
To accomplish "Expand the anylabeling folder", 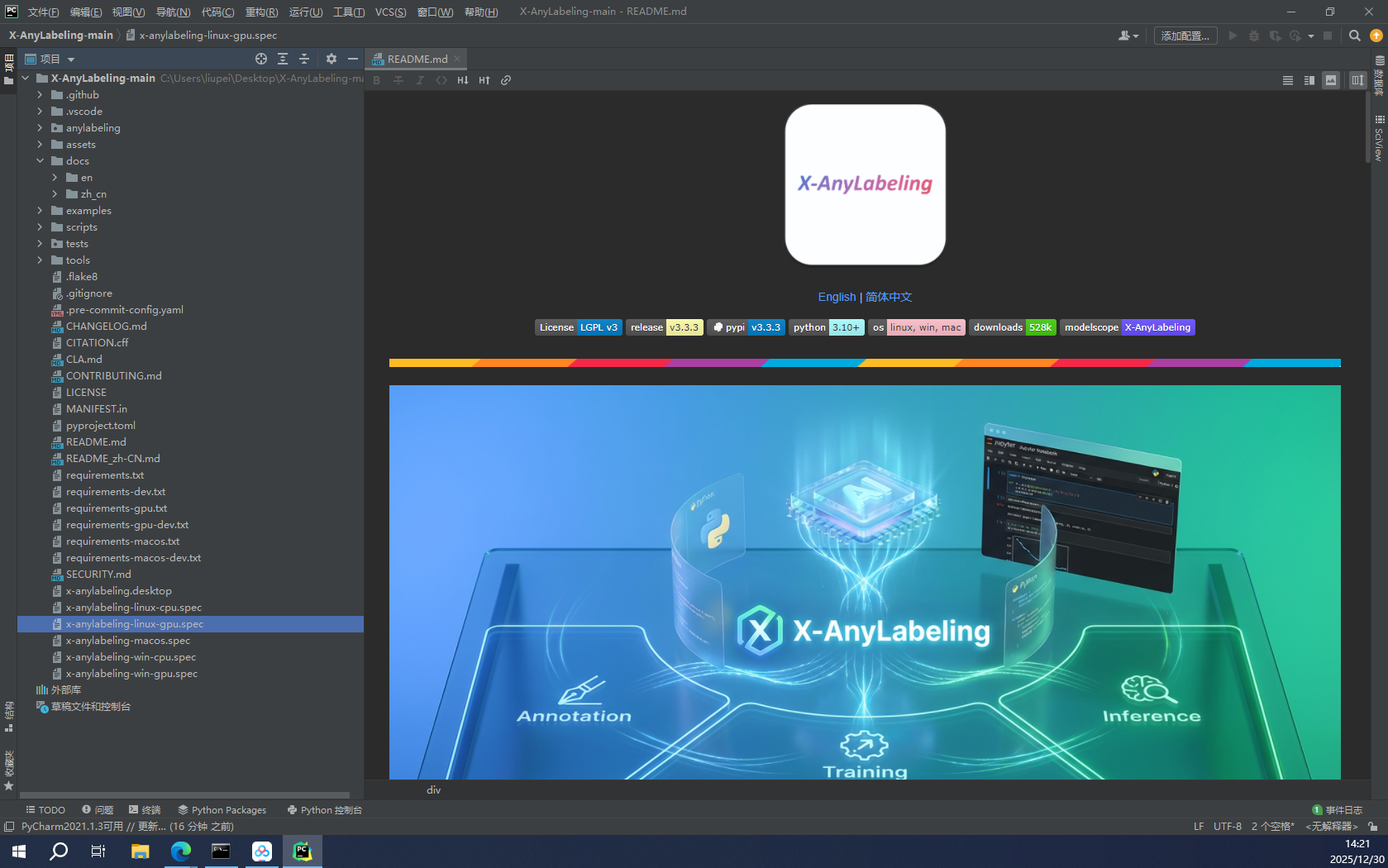I will pyautogui.click(x=40, y=128).
